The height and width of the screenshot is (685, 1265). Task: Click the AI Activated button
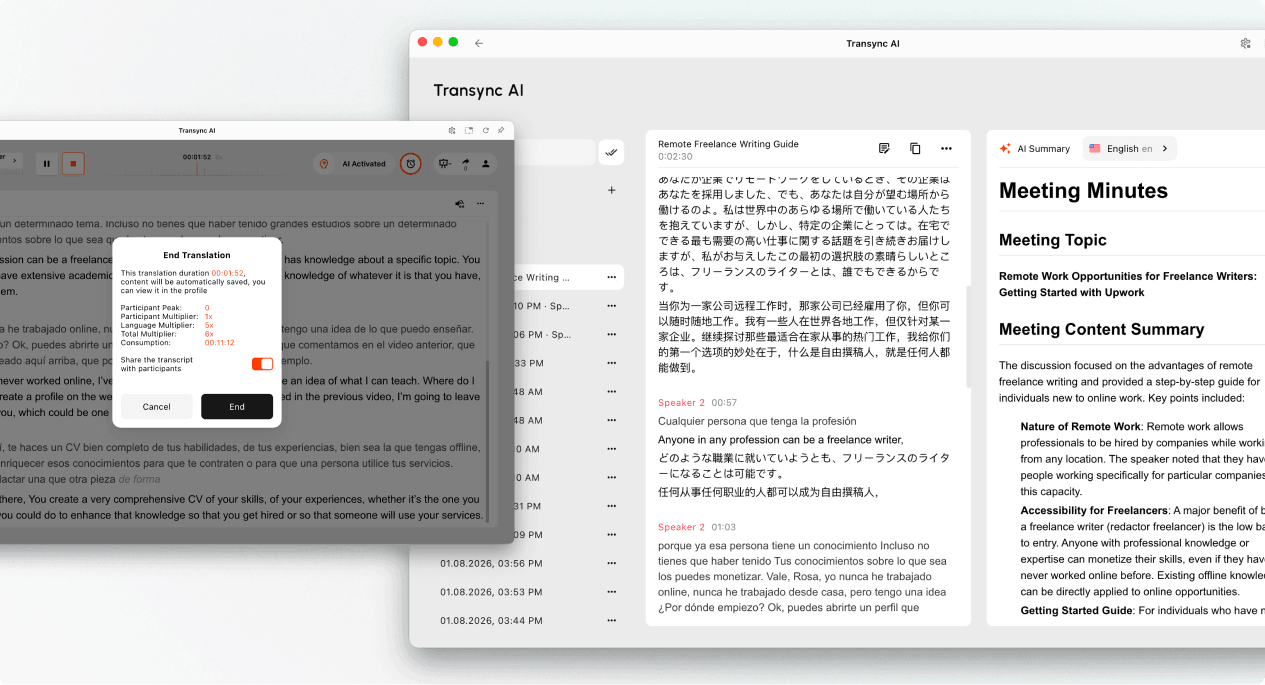(352, 163)
